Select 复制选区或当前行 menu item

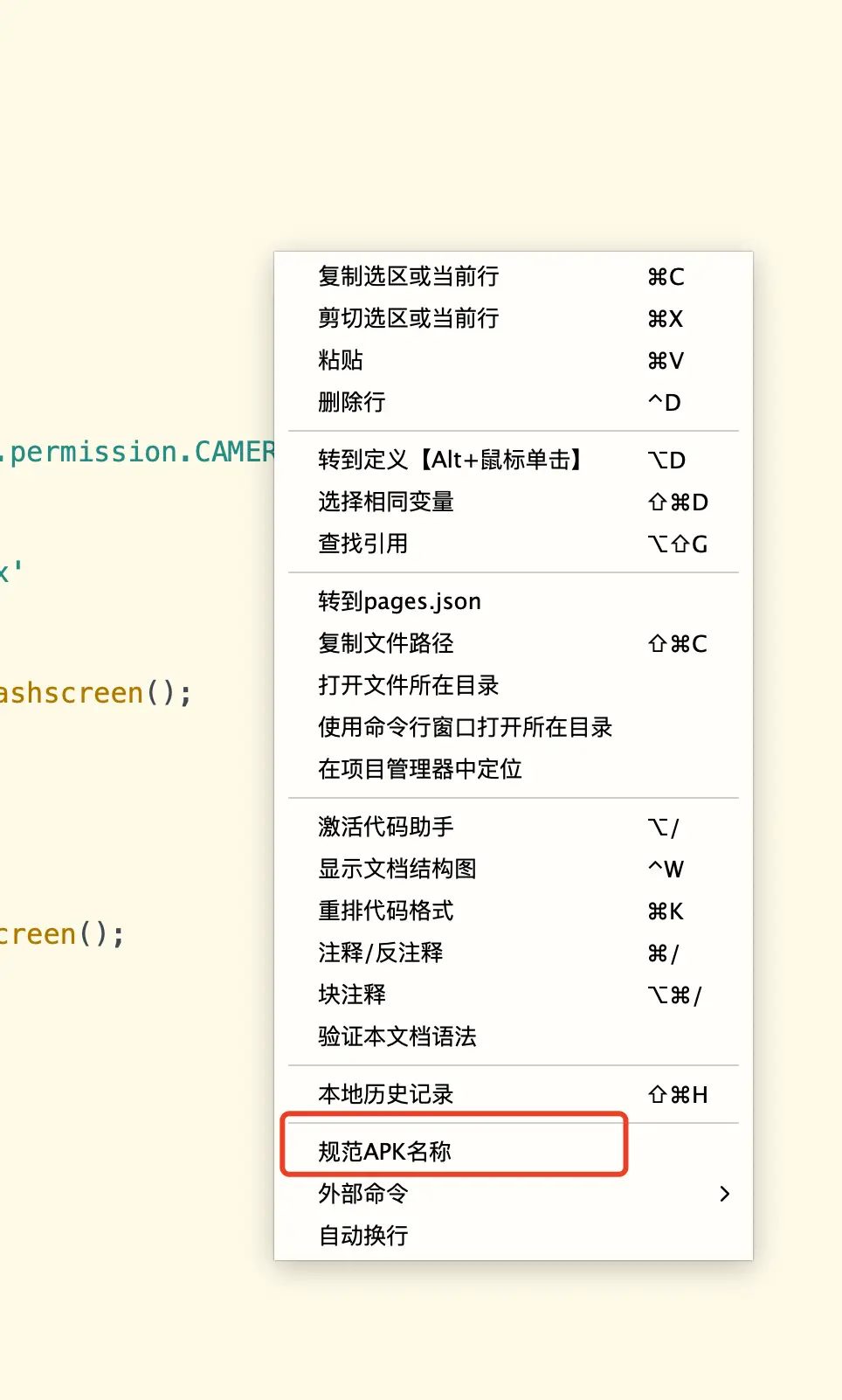point(409,277)
